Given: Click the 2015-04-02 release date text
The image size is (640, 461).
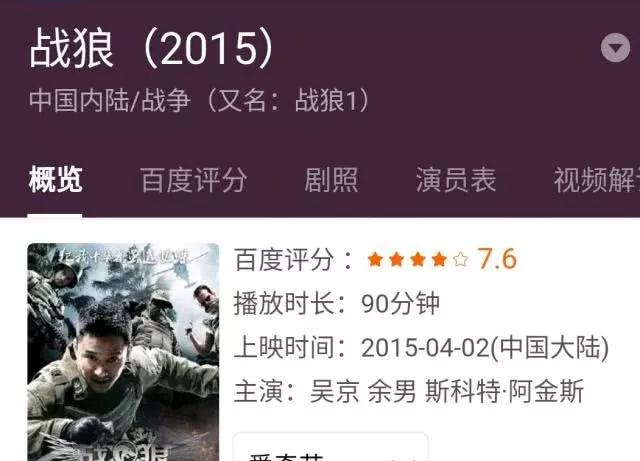Looking at the screenshot, I should tap(425, 348).
